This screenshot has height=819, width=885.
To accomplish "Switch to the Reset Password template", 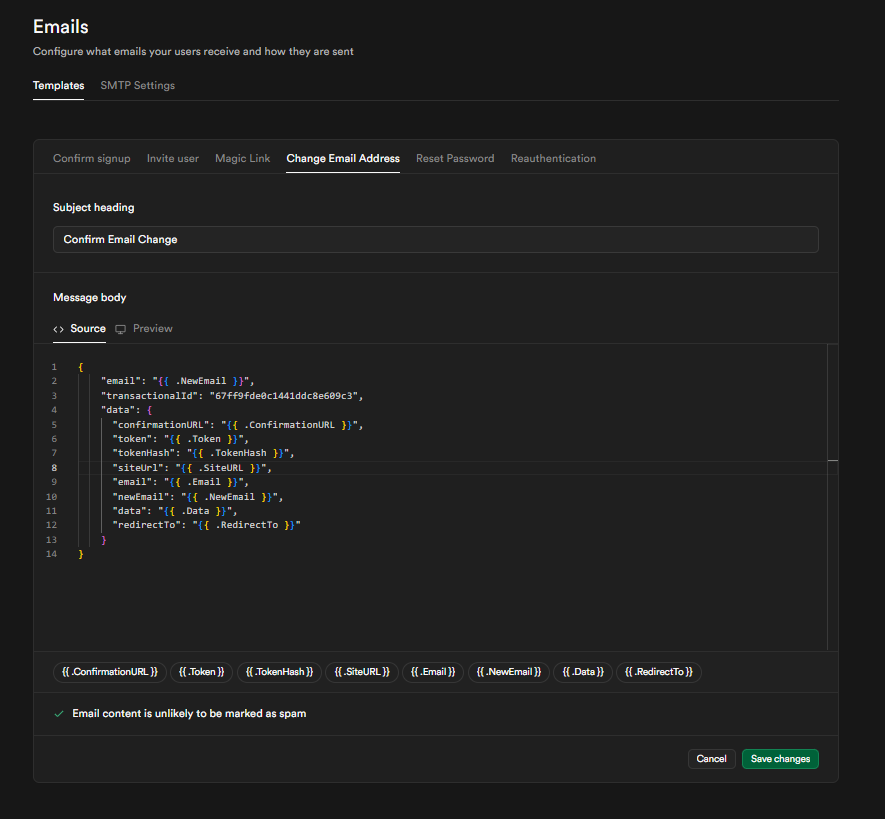I will (x=454, y=158).
